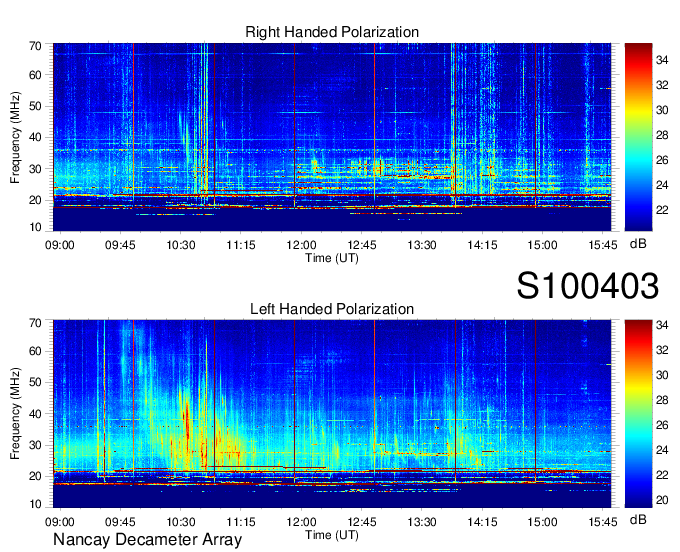Image resolution: width=680 pixels, height=552 pixels.
Task: Click the 13:30 tick on upper time axis
Action: pos(422,245)
